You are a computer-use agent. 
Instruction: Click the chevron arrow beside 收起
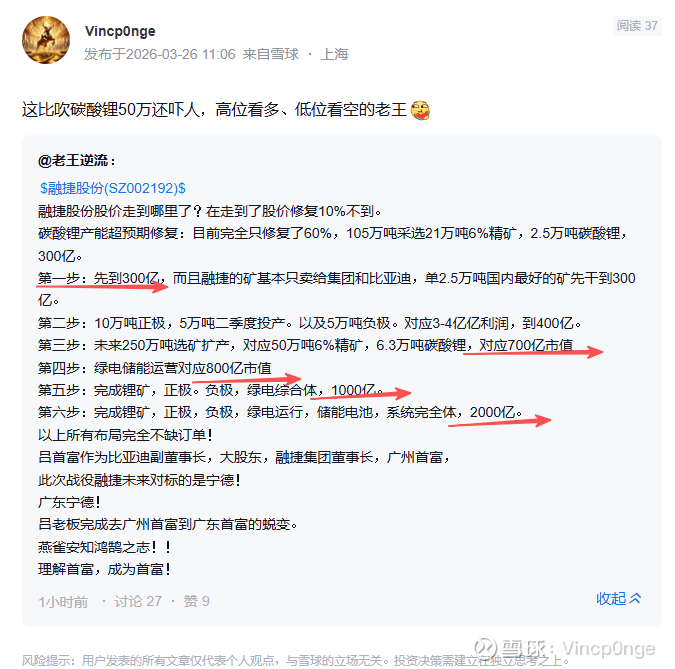[635, 598]
